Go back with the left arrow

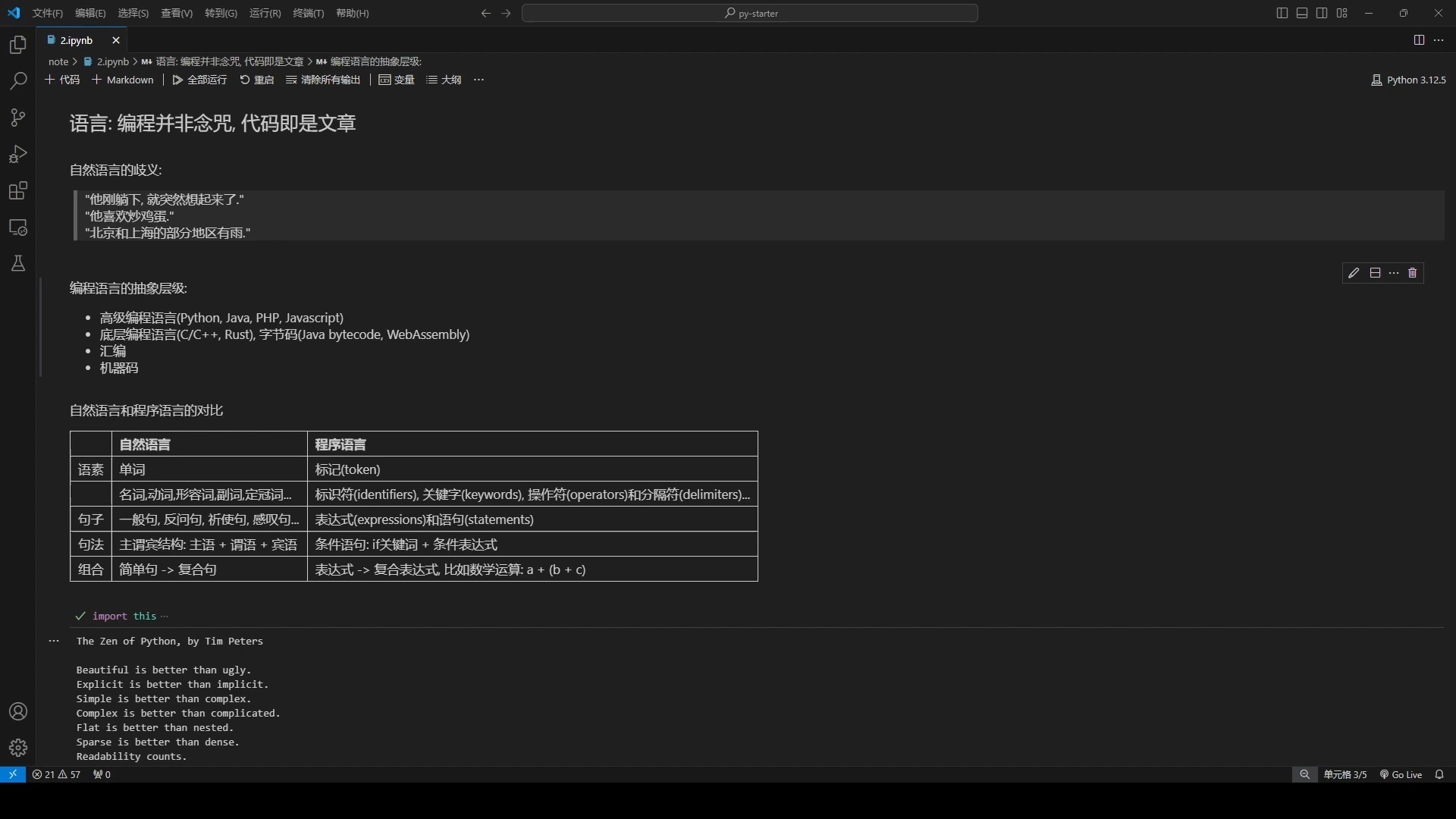click(x=486, y=13)
